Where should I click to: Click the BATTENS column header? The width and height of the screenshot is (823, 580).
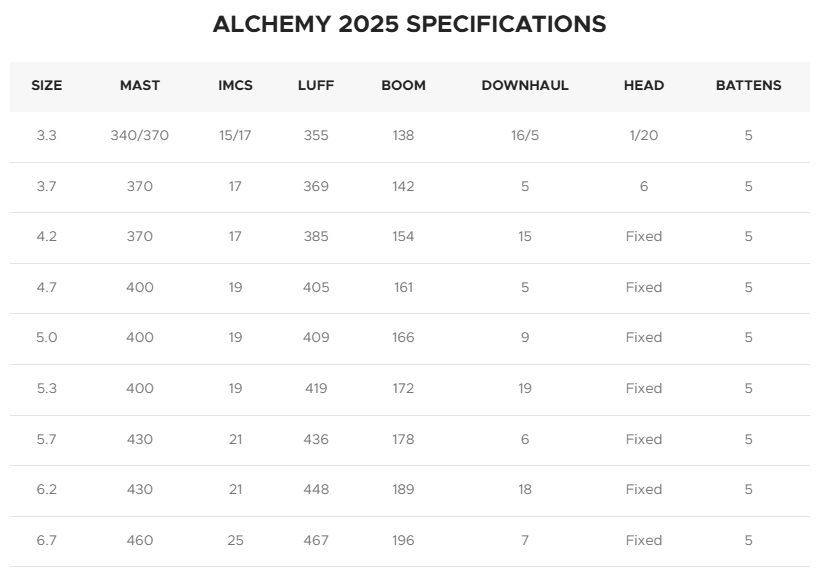coord(748,86)
